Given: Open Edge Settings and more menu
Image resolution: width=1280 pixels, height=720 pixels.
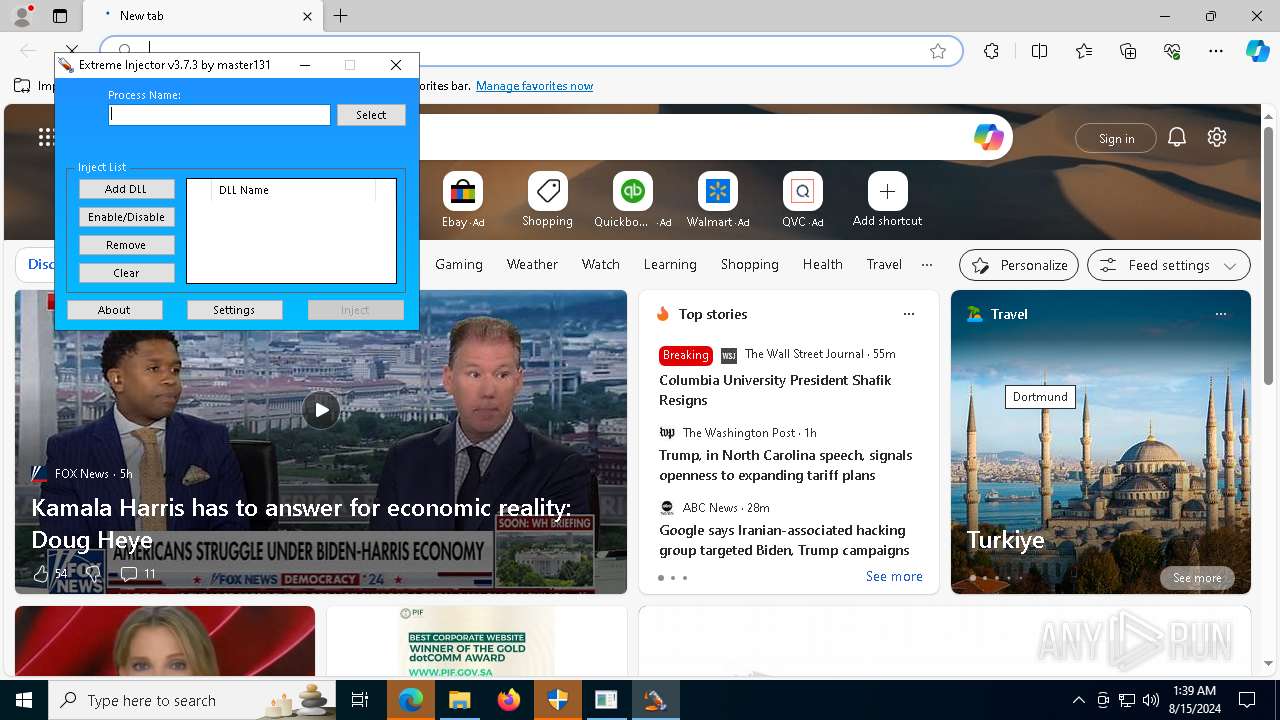Looking at the screenshot, I should 1216,51.
